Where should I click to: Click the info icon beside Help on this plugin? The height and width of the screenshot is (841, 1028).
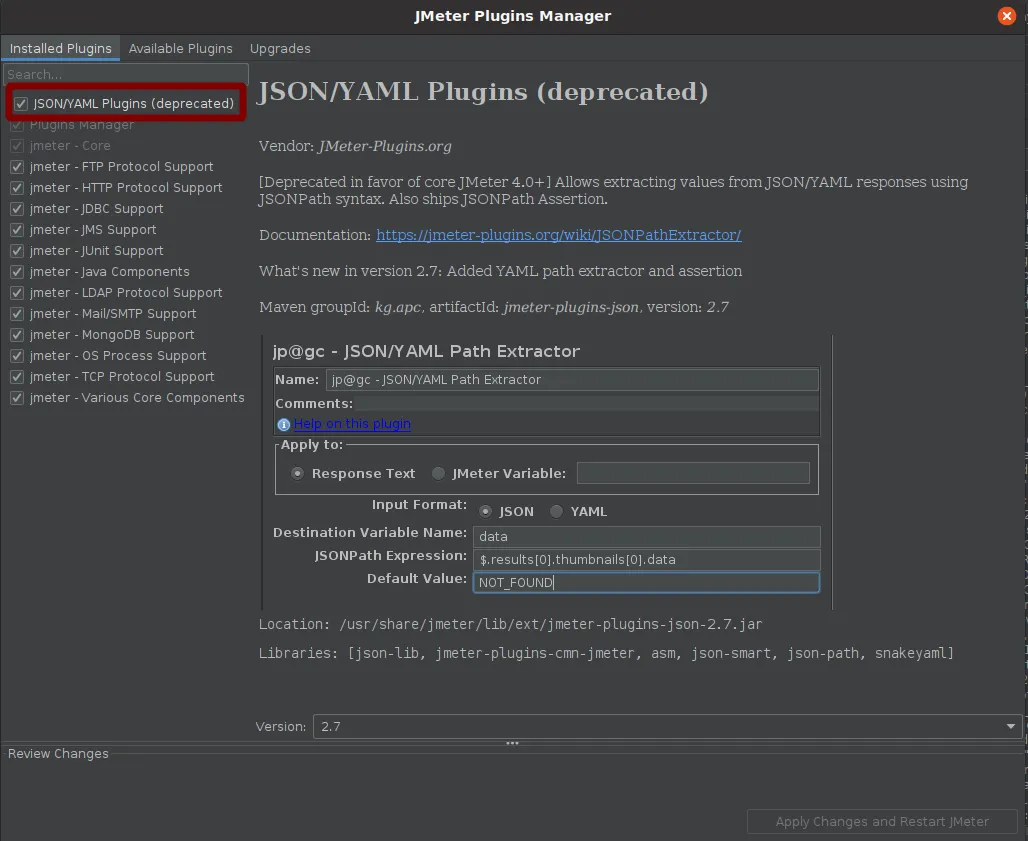[283, 425]
